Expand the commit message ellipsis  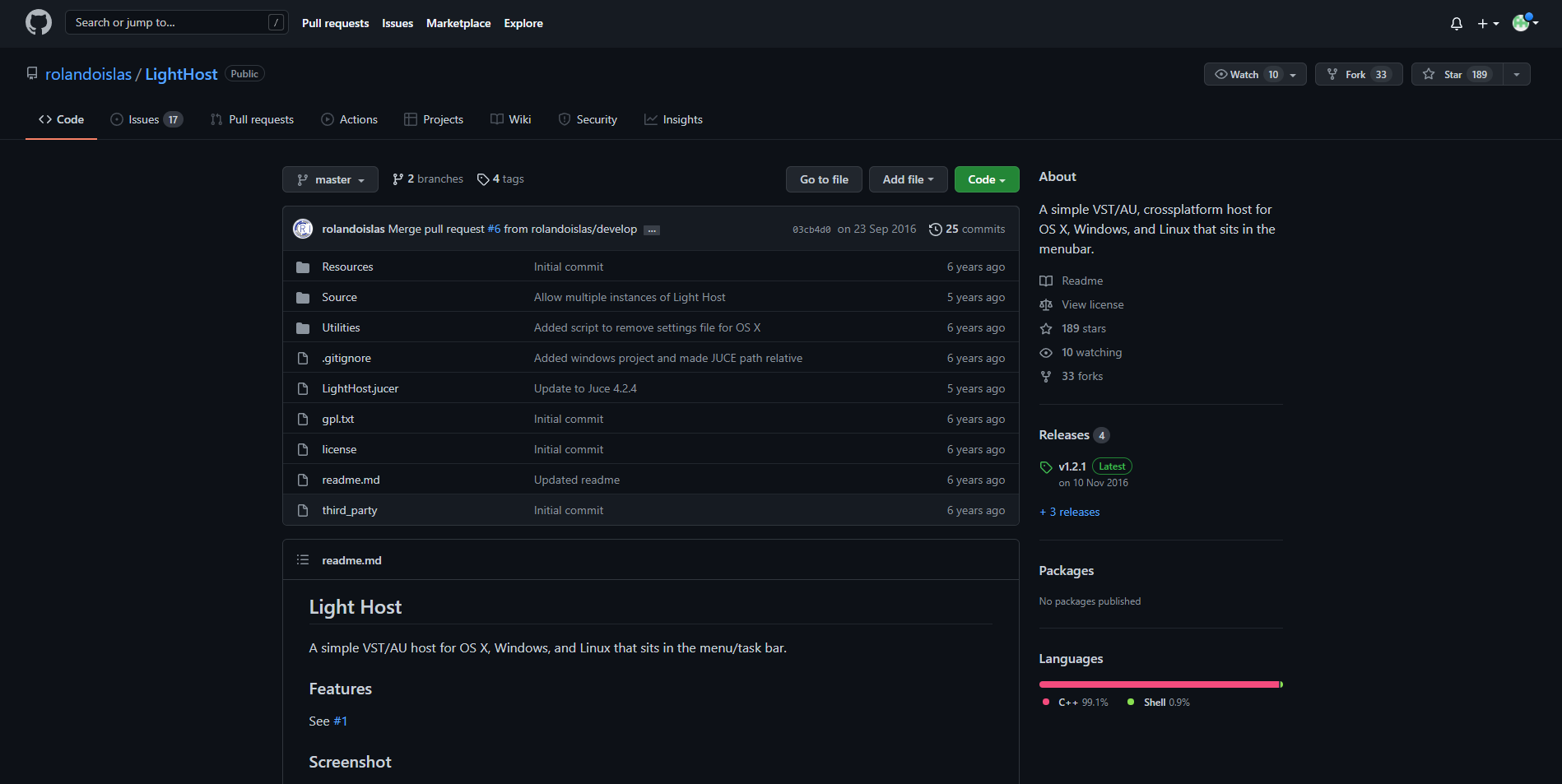point(652,230)
